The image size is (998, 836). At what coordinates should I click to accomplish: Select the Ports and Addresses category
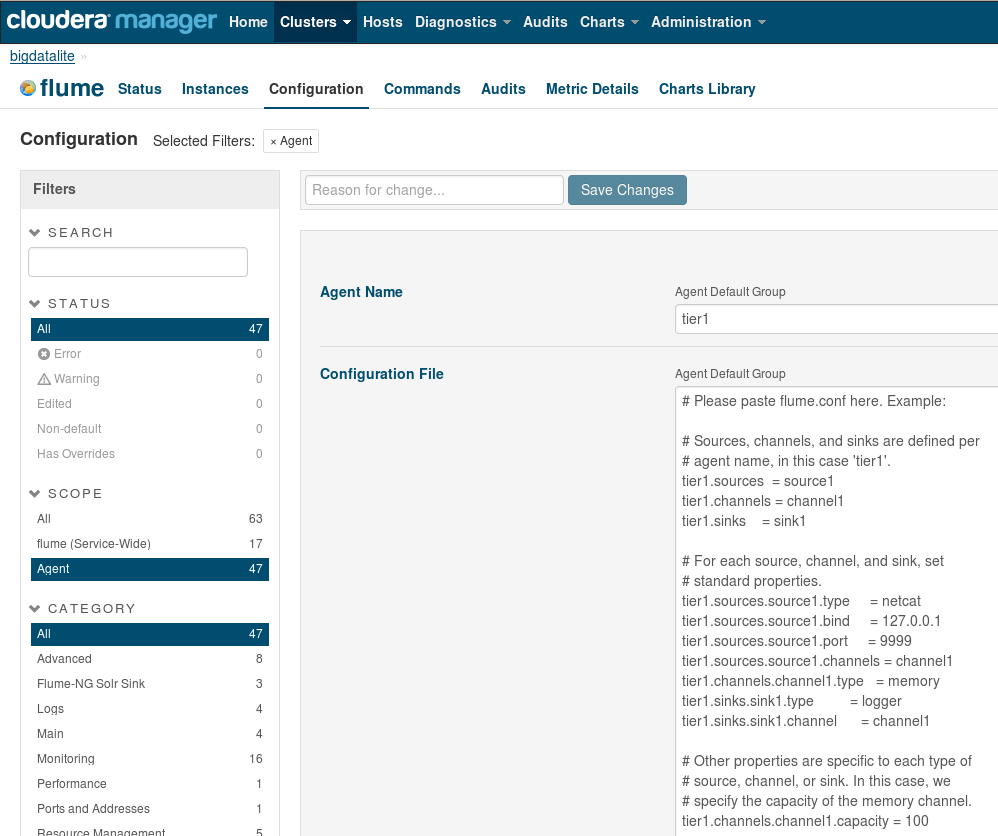point(150,809)
